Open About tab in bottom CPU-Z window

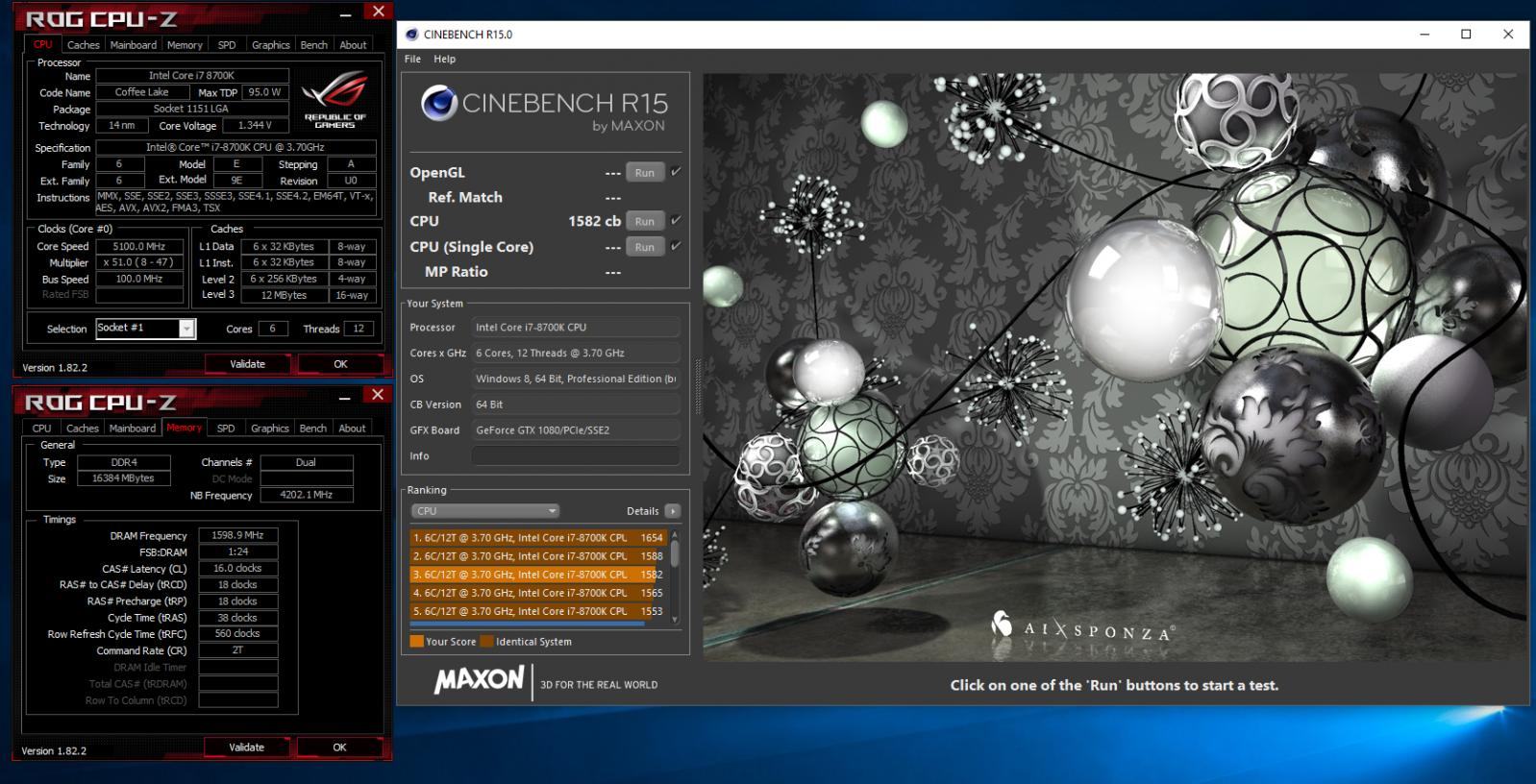(352, 429)
